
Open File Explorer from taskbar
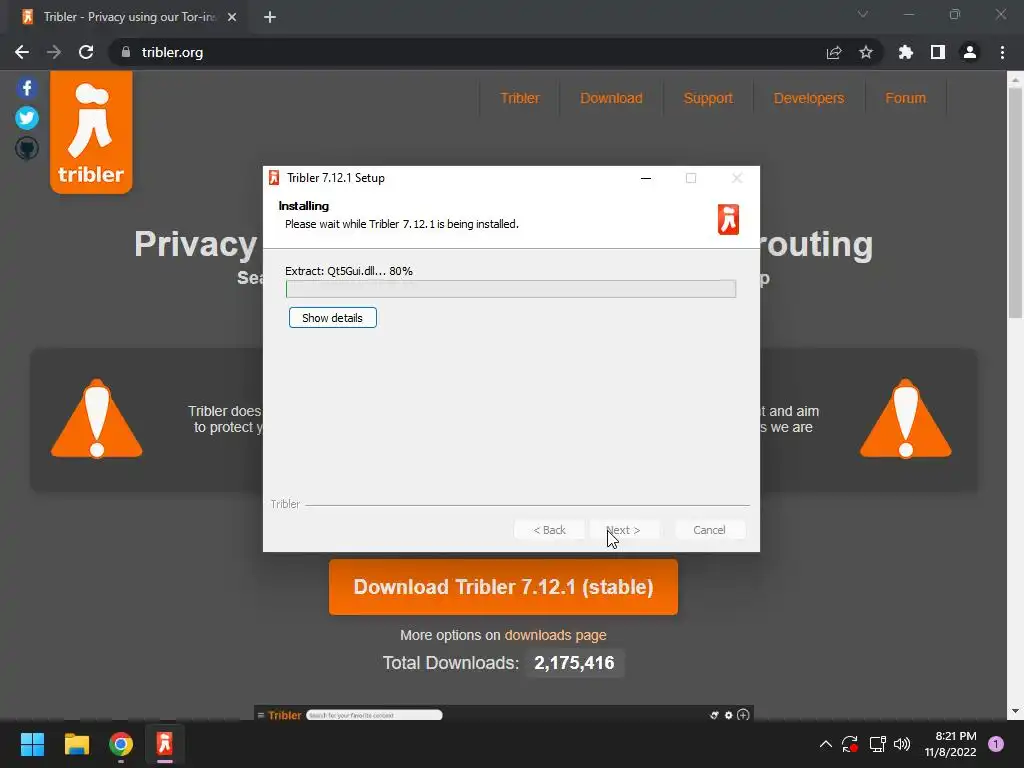[76, 744]
